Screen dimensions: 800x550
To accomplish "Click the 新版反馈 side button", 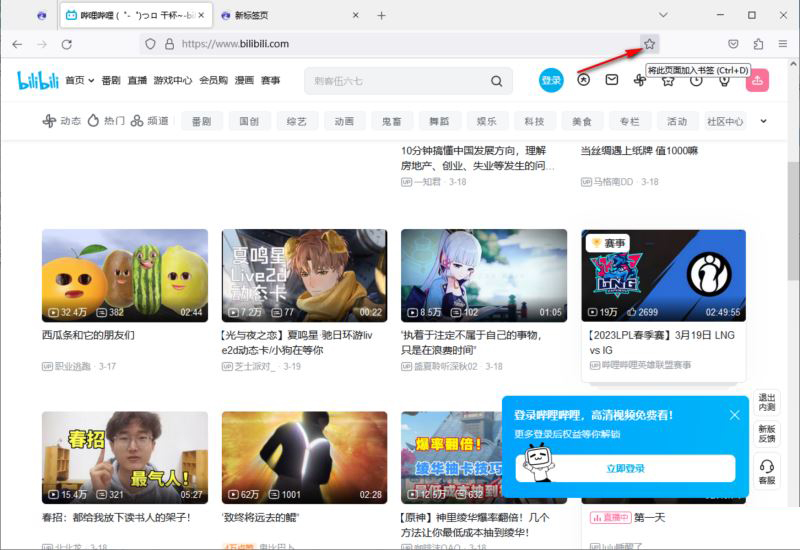I will pyautogui.click(x=766, y=434).
